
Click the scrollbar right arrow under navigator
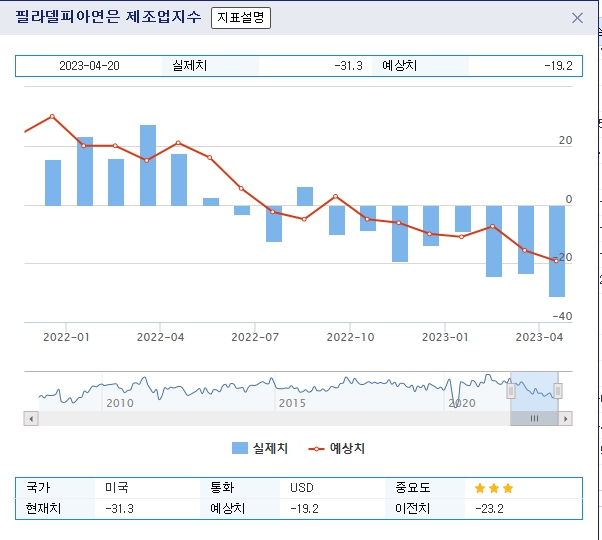click(x=565, y=418)
